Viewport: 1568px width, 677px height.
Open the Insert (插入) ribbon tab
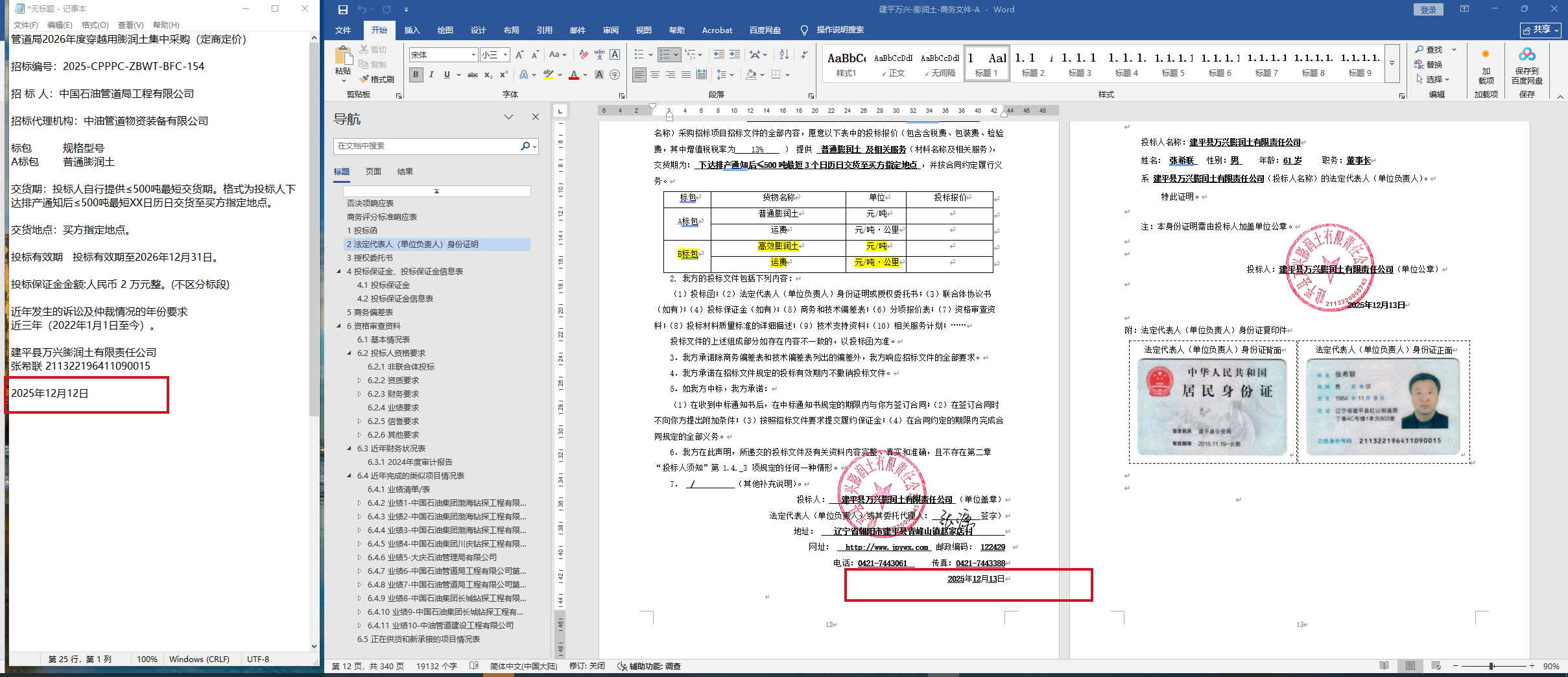412,30
